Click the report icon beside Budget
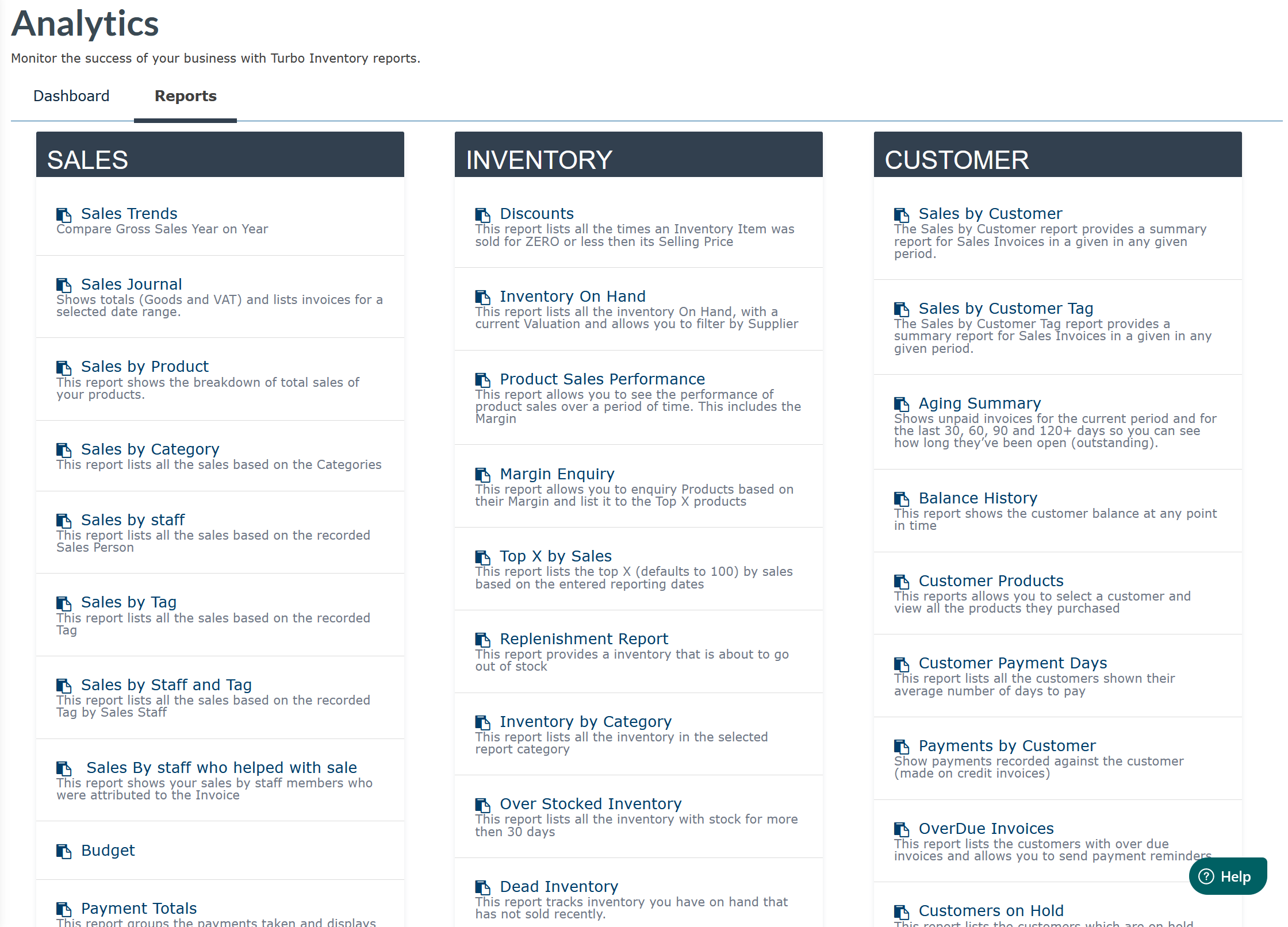 tap(63, 851)
